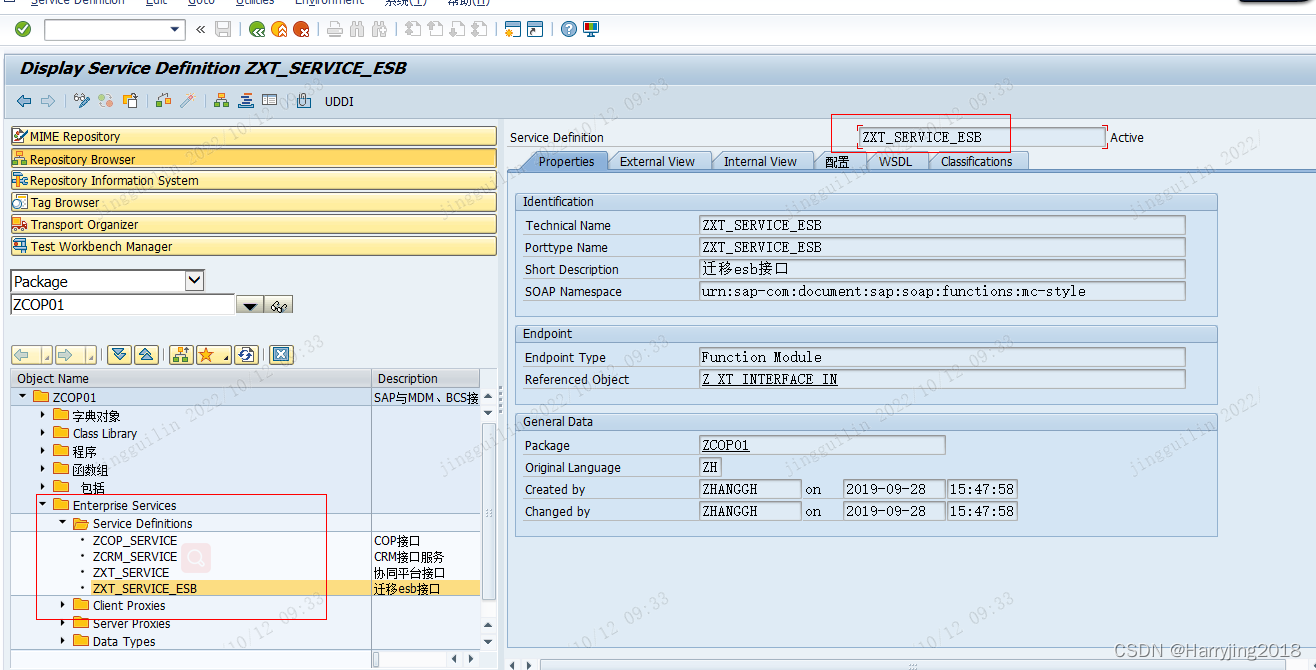
Task: Switch to the Classifications tab
Action: (x=977, y=161)
